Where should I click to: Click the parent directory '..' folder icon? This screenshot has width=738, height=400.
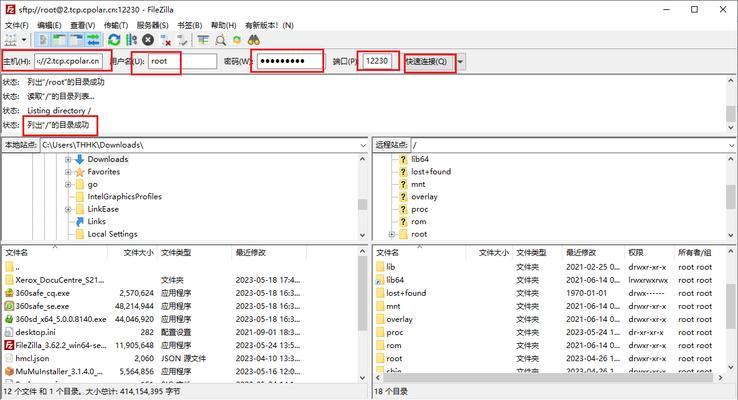tap(9, 267)
